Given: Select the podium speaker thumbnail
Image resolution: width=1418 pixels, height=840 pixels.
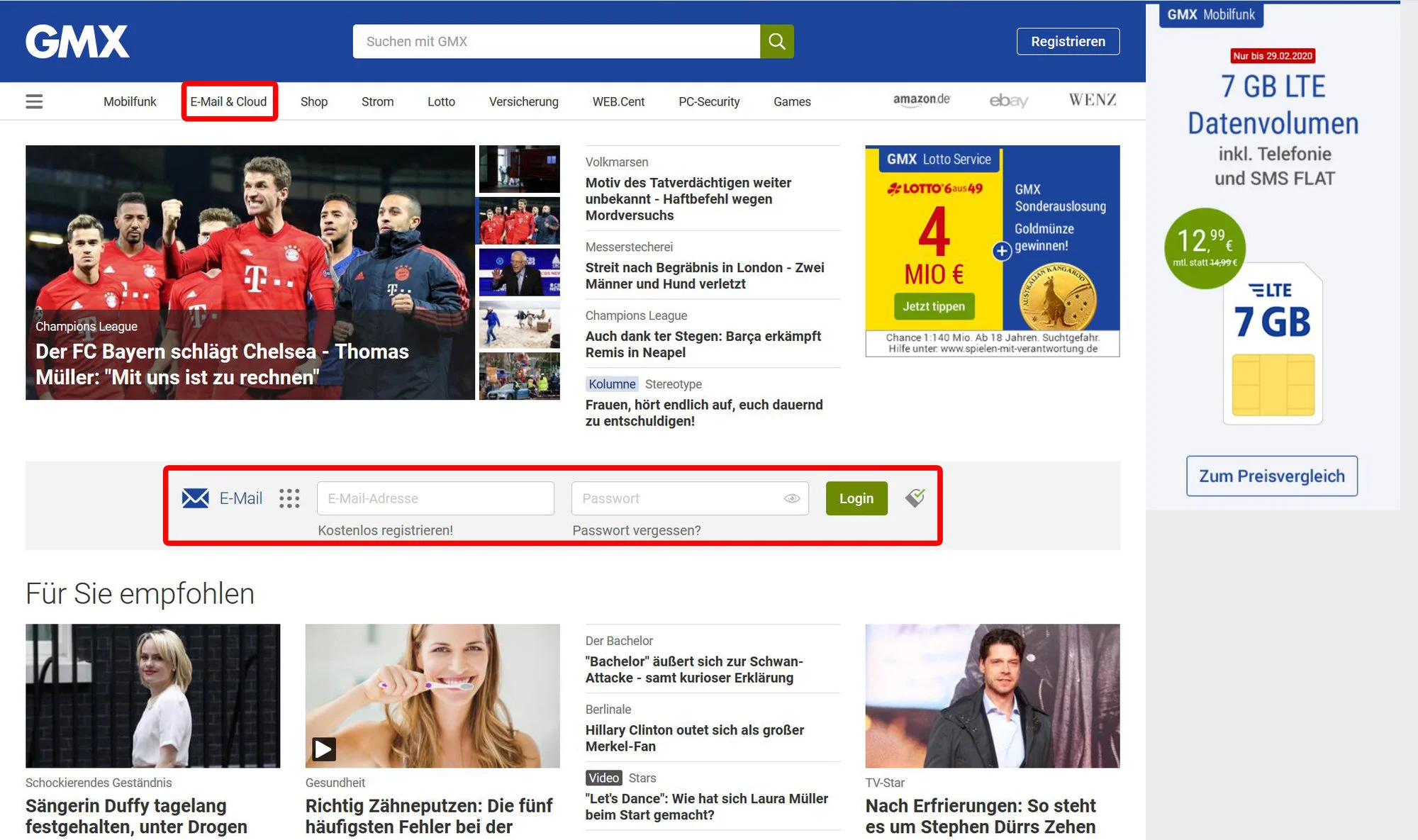Looking at the screenshot, I should [520, 272].
